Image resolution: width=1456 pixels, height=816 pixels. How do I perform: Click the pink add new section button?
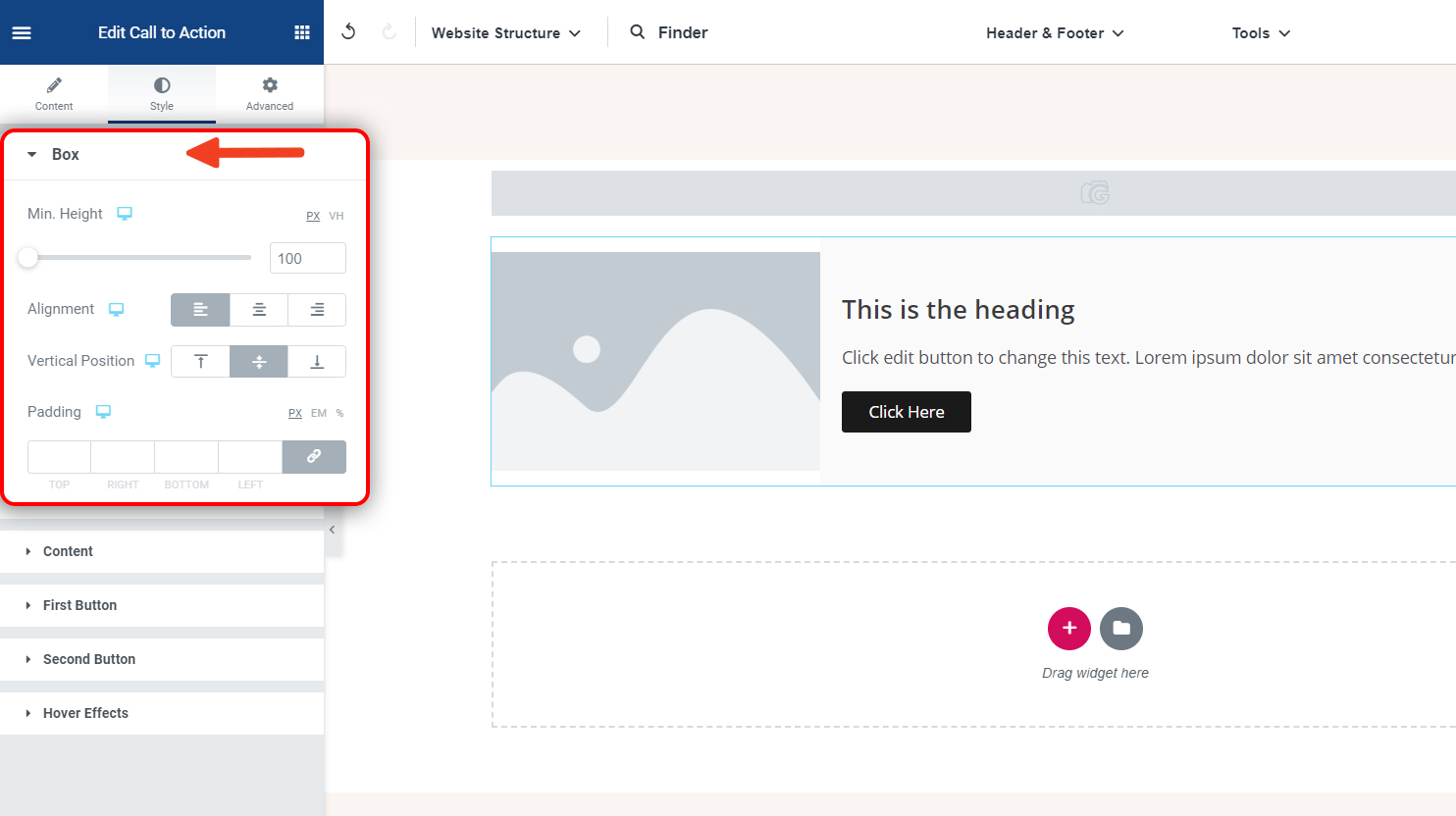coord(1069,629)
